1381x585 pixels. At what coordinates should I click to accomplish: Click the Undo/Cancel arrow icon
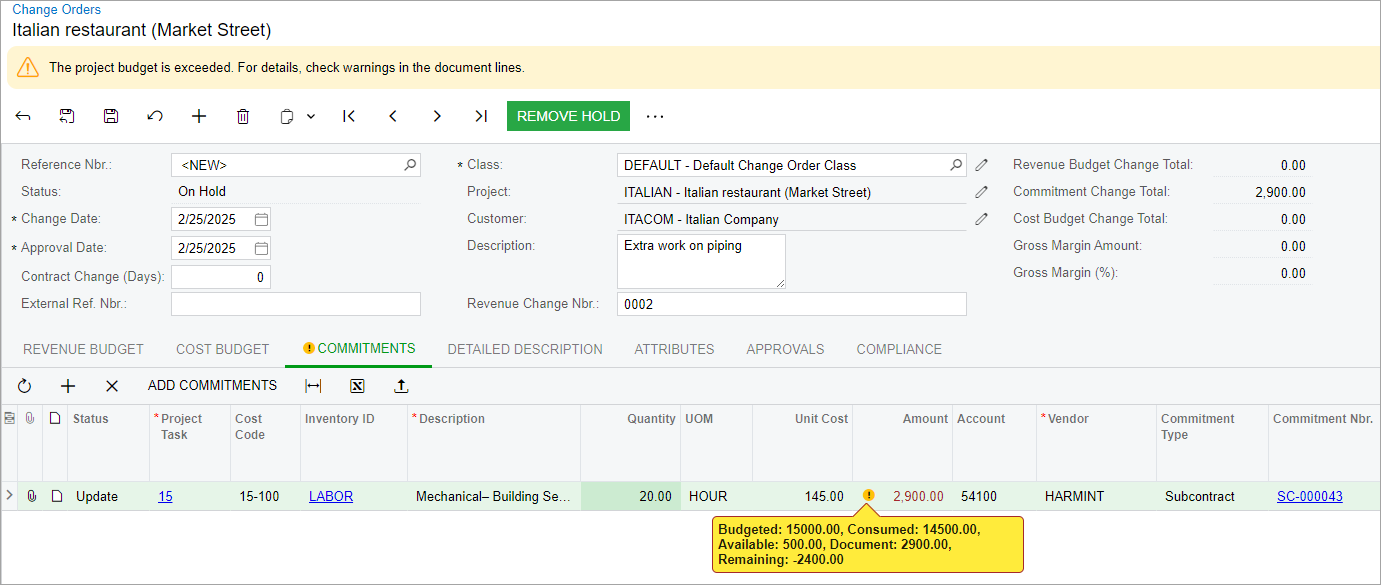pyautogui.click(x=155, y=116)
